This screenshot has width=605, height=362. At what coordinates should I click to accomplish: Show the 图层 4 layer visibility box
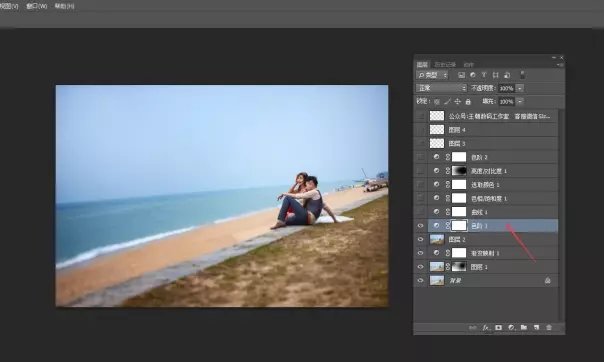(421, 130)
